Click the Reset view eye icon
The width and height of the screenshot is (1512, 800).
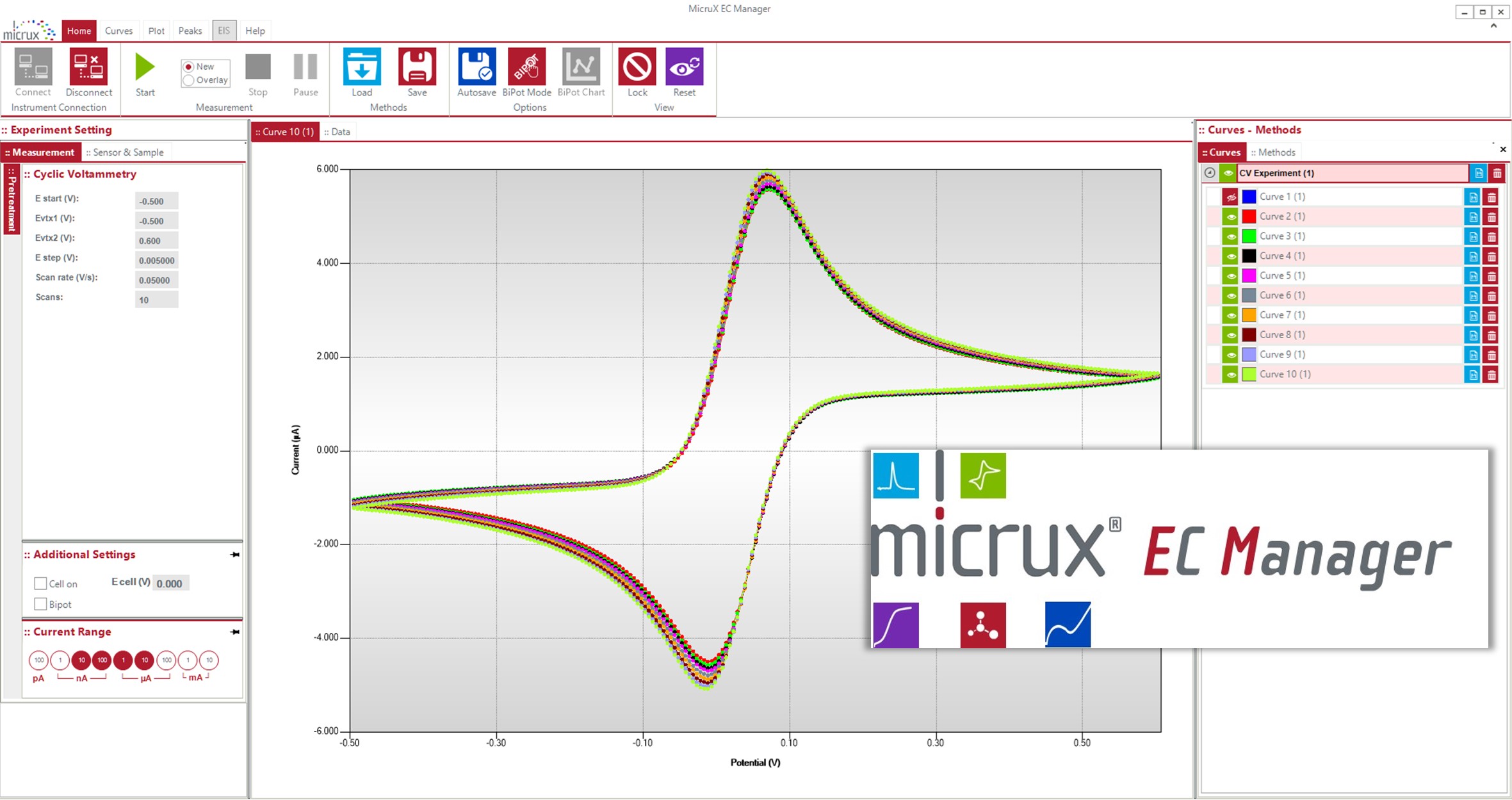tap(684, 67)
